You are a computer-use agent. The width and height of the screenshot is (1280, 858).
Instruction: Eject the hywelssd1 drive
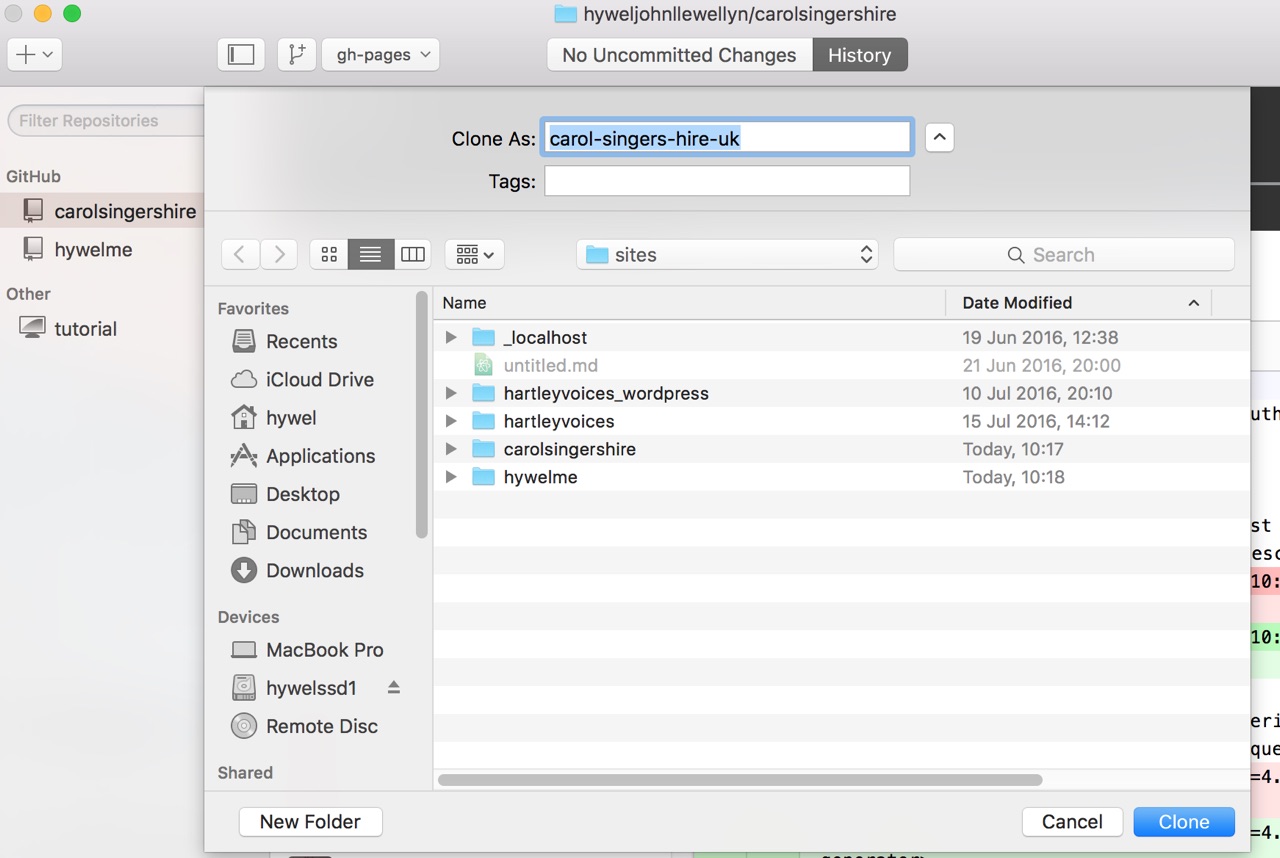(394, 687)
